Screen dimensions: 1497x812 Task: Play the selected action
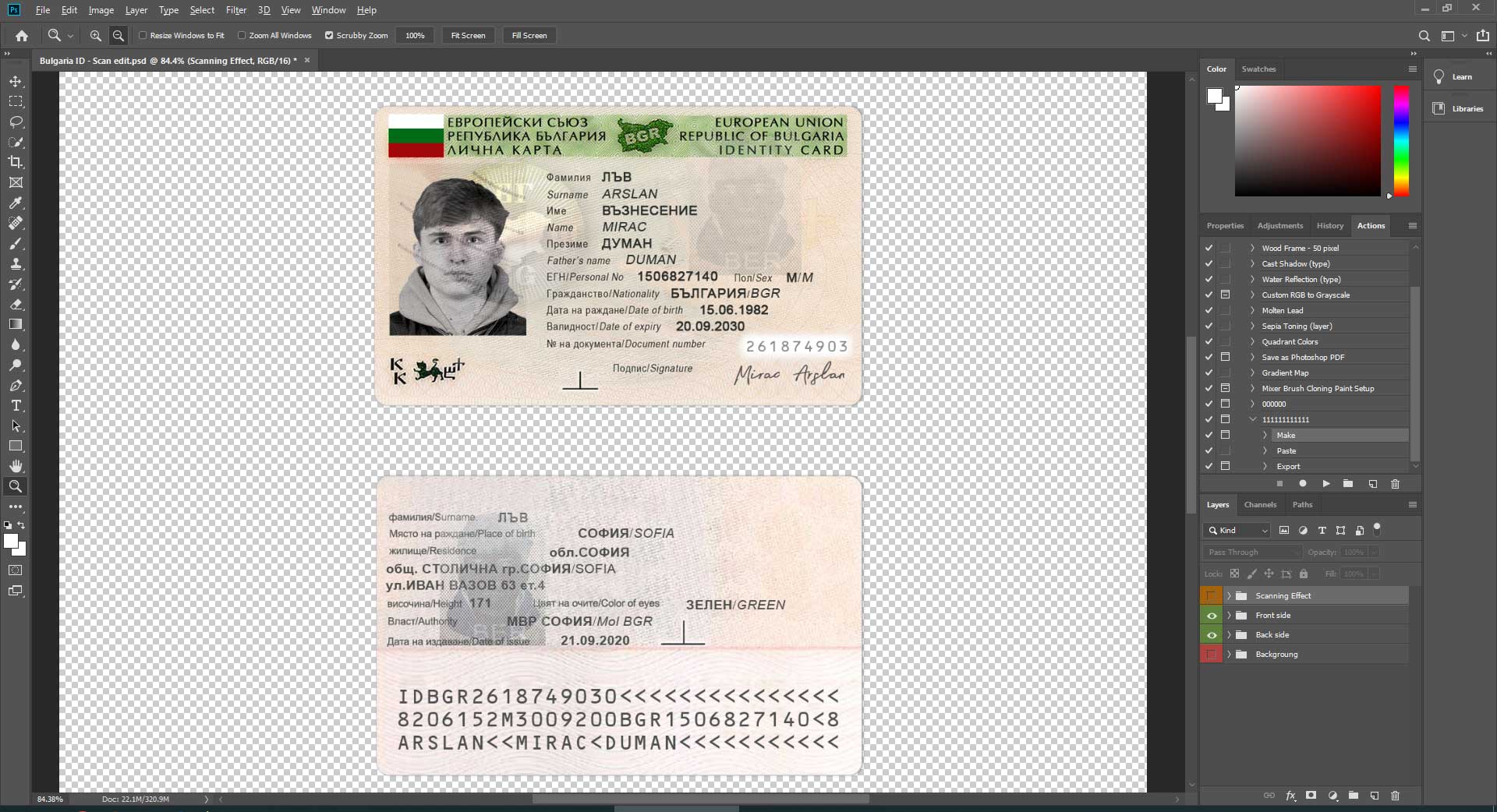(1325, 484)
